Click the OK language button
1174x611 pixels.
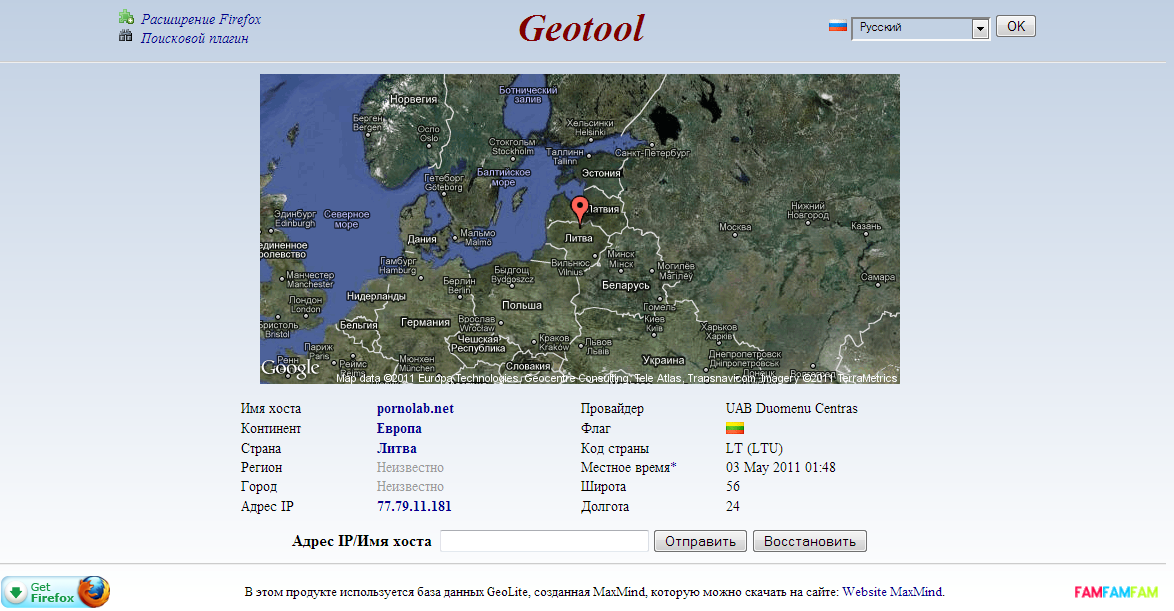click(x=1015, y=26)
